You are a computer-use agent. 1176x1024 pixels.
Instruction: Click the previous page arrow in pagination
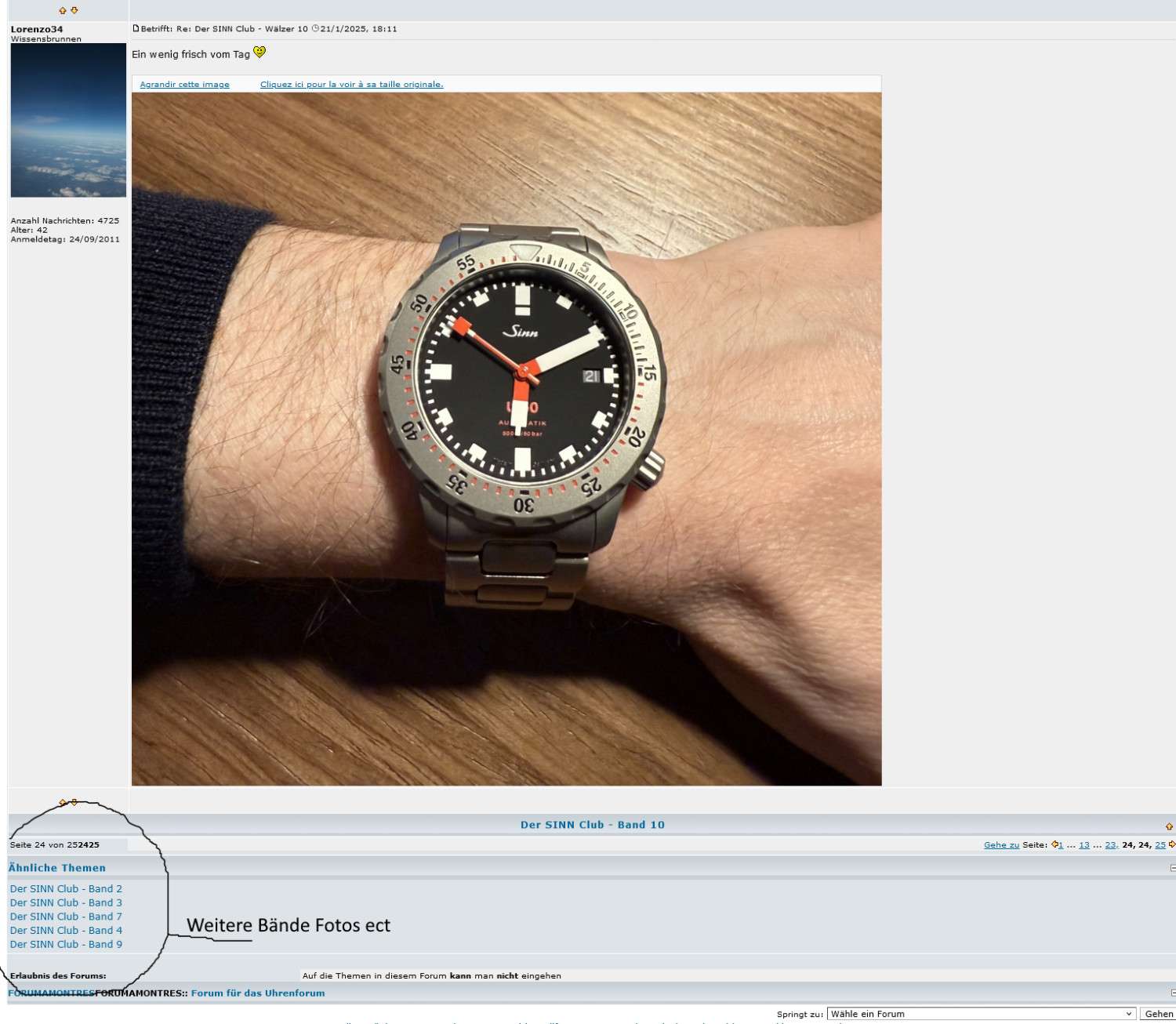[1054, 844]
